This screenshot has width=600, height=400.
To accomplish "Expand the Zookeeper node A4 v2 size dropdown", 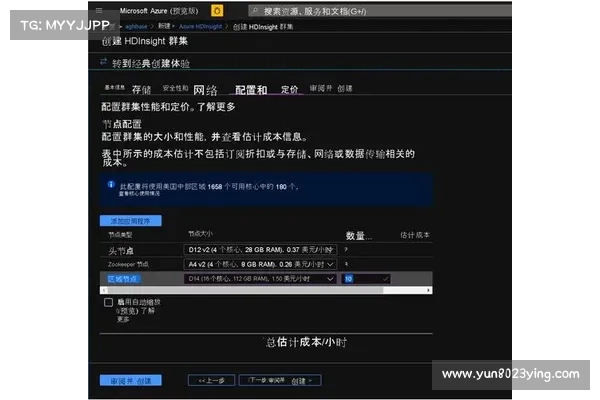I will [261, 263].
